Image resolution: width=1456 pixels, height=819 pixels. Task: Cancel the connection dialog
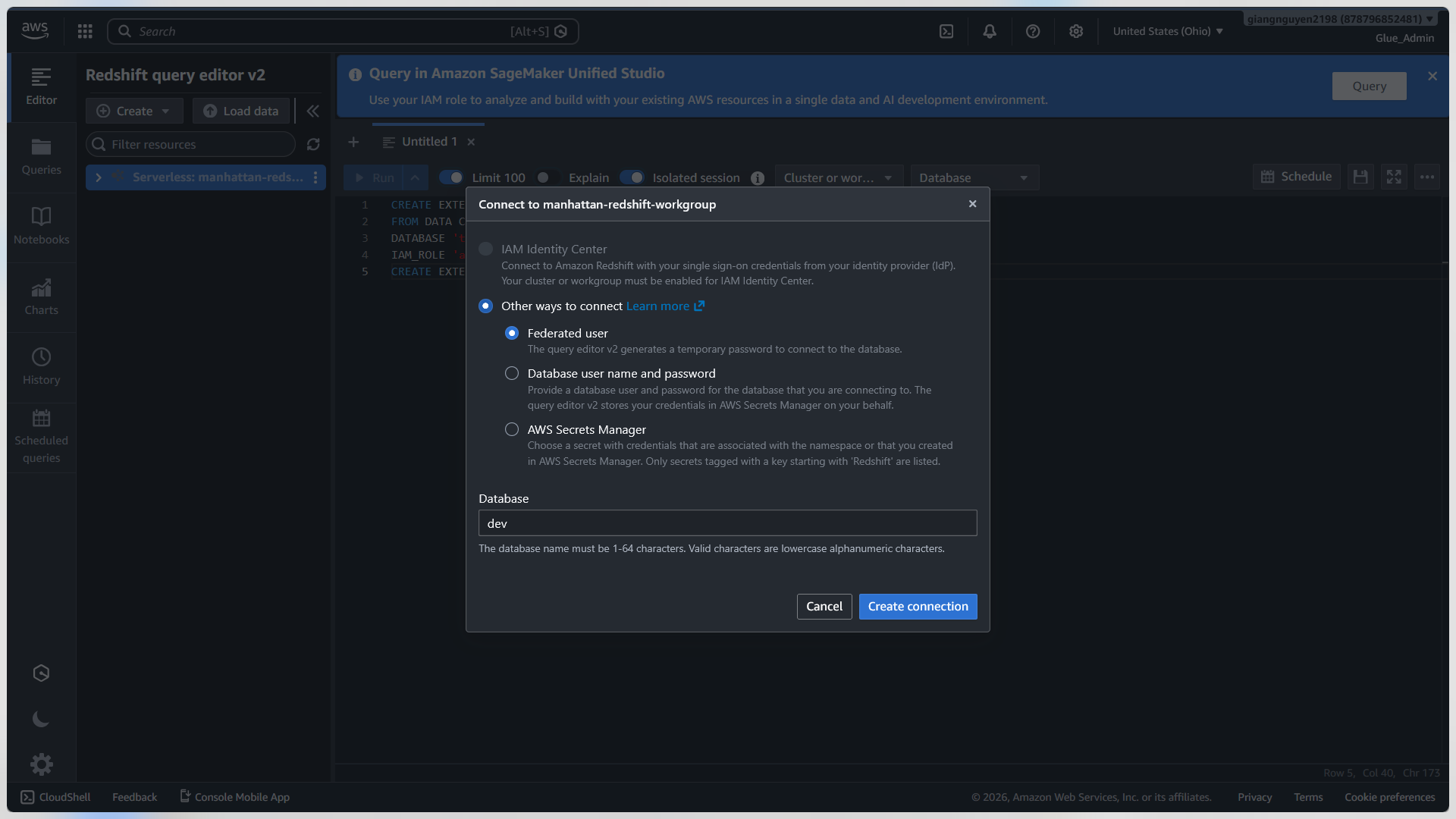click(x=824, y=607)
